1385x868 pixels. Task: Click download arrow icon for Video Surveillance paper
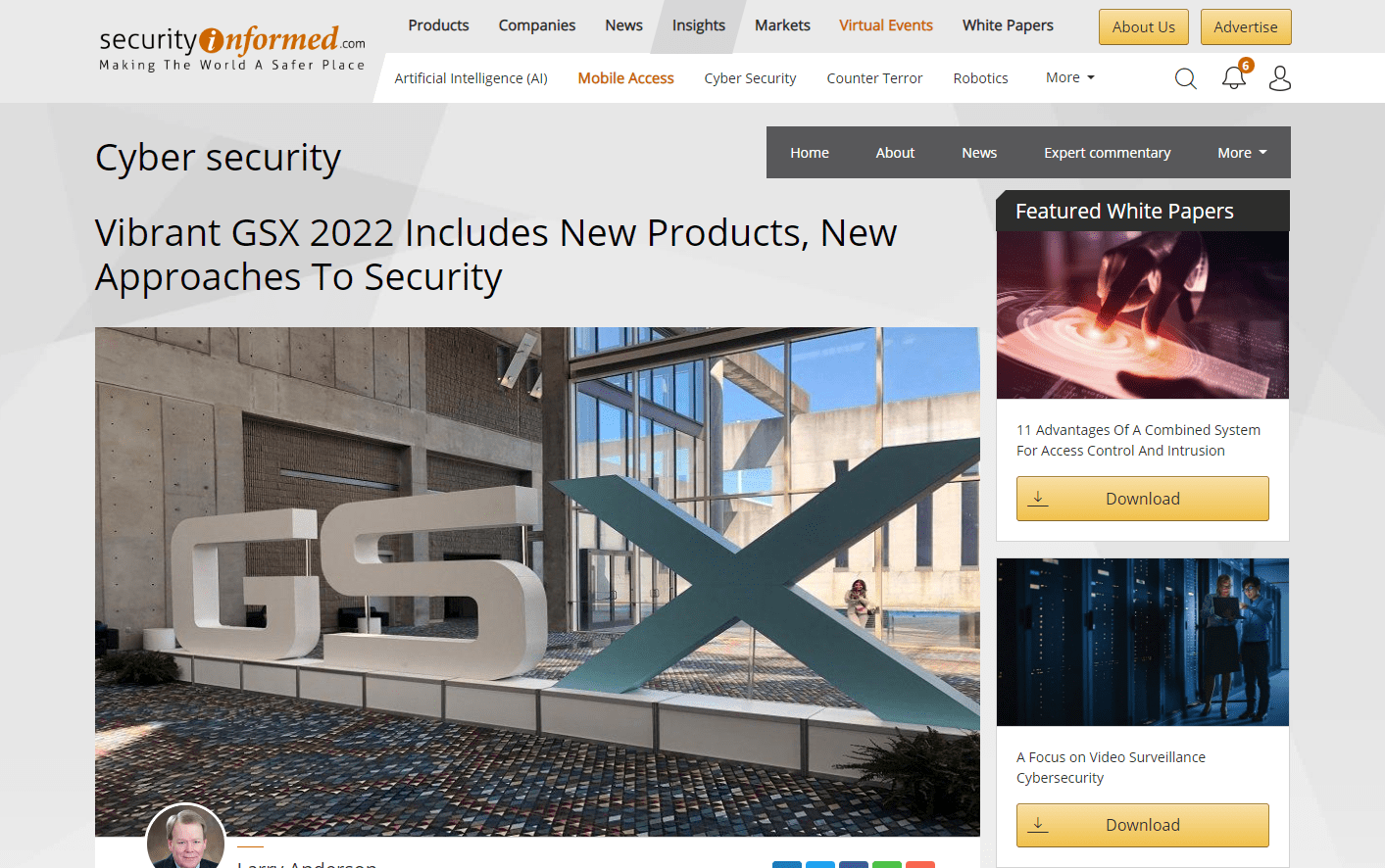[1038, 825]
